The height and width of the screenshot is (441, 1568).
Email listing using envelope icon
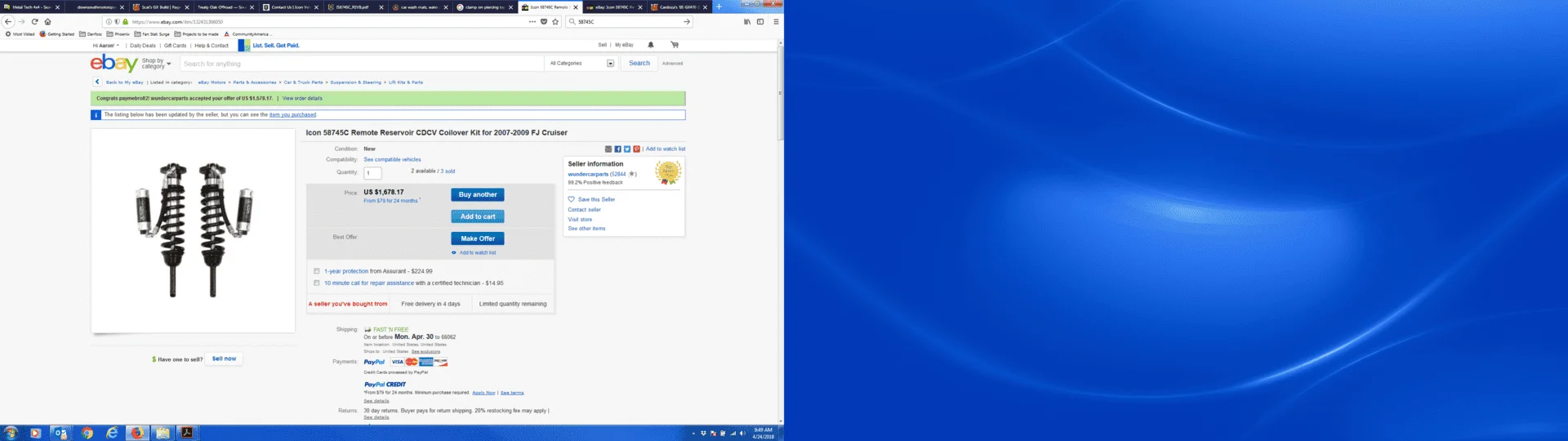tap(608, 149)
